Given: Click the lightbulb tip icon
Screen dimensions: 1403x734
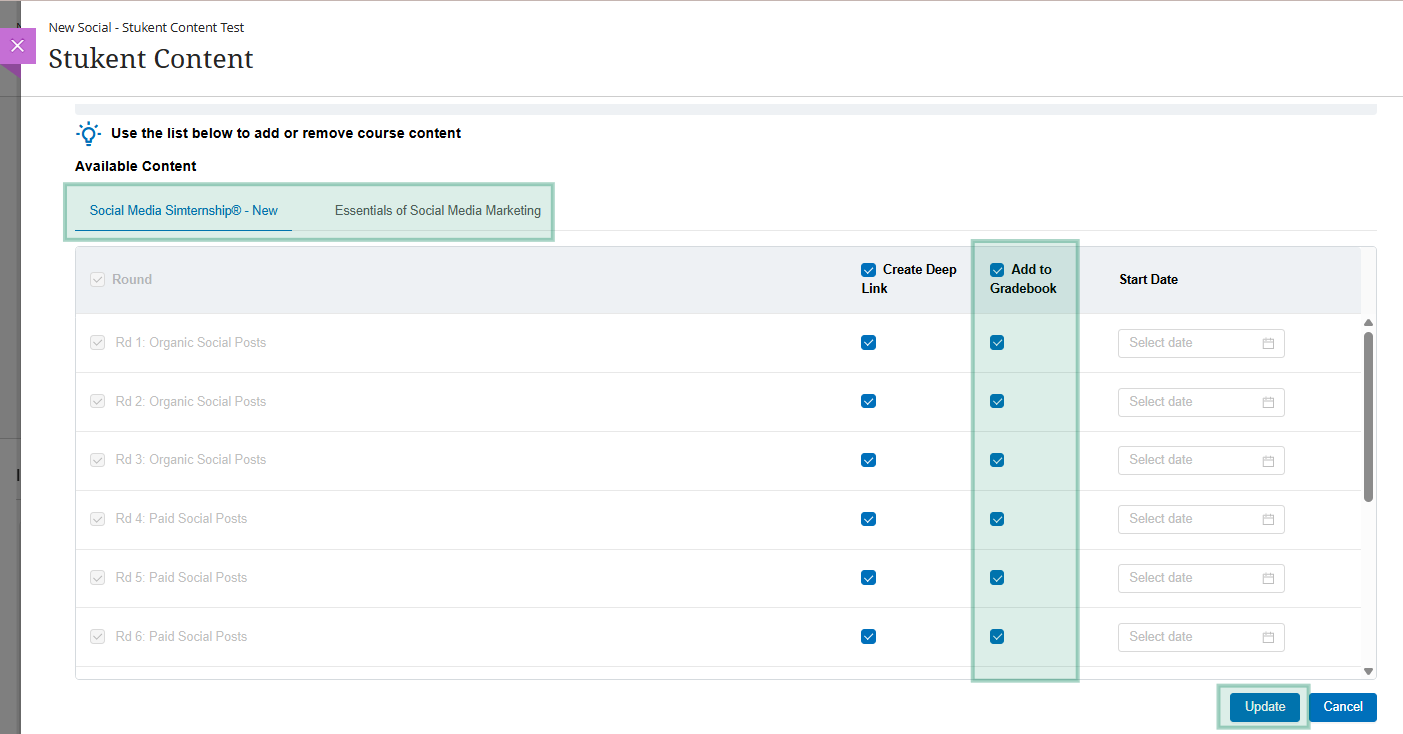Looking at the screenshot, I should (89, 134).
